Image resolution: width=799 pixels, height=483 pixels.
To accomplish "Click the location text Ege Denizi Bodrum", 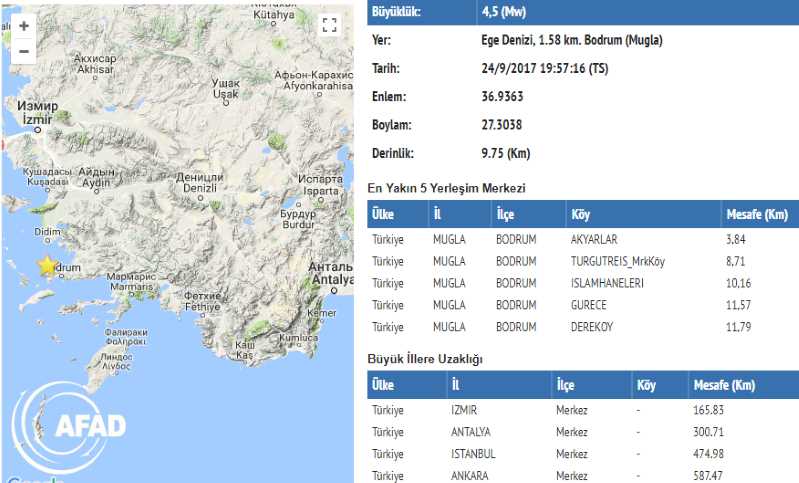I will [x=565, y=40].
